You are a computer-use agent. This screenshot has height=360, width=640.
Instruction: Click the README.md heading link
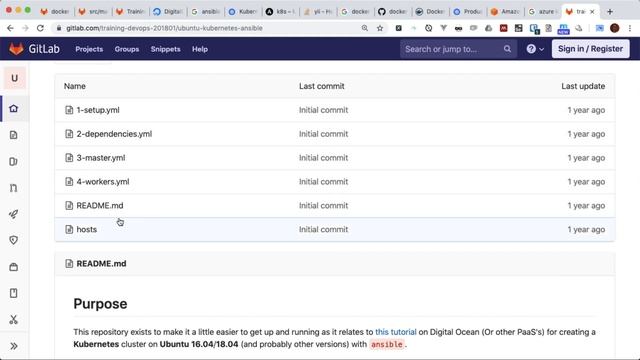click(101, 264)
